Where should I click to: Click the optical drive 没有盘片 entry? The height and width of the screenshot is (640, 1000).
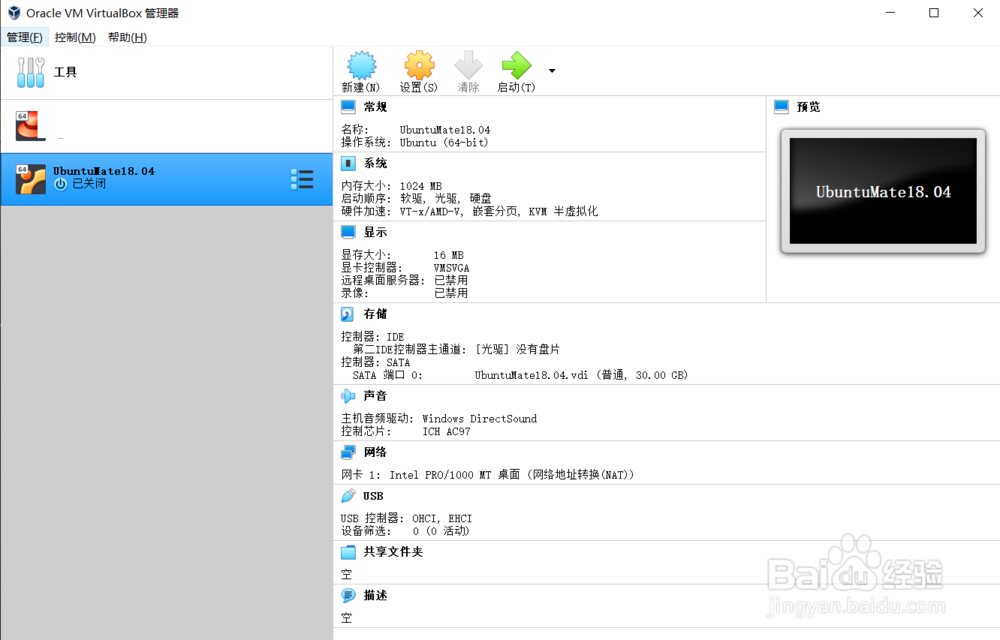point(517,349)
